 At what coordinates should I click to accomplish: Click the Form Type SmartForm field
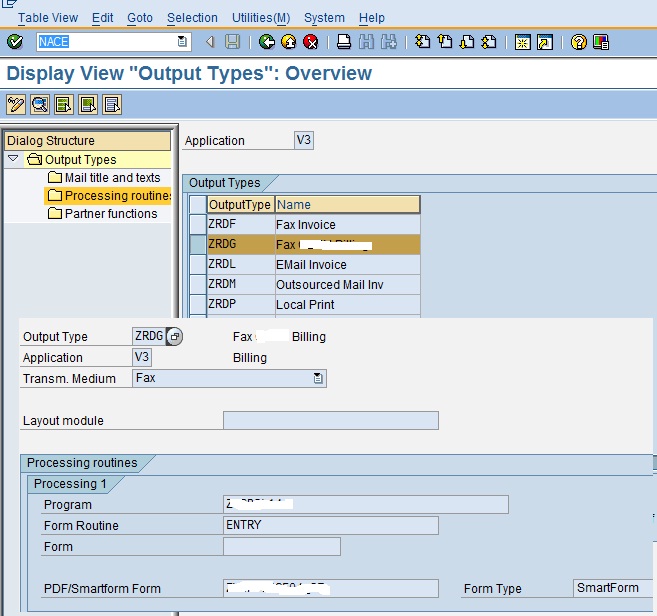613,588
